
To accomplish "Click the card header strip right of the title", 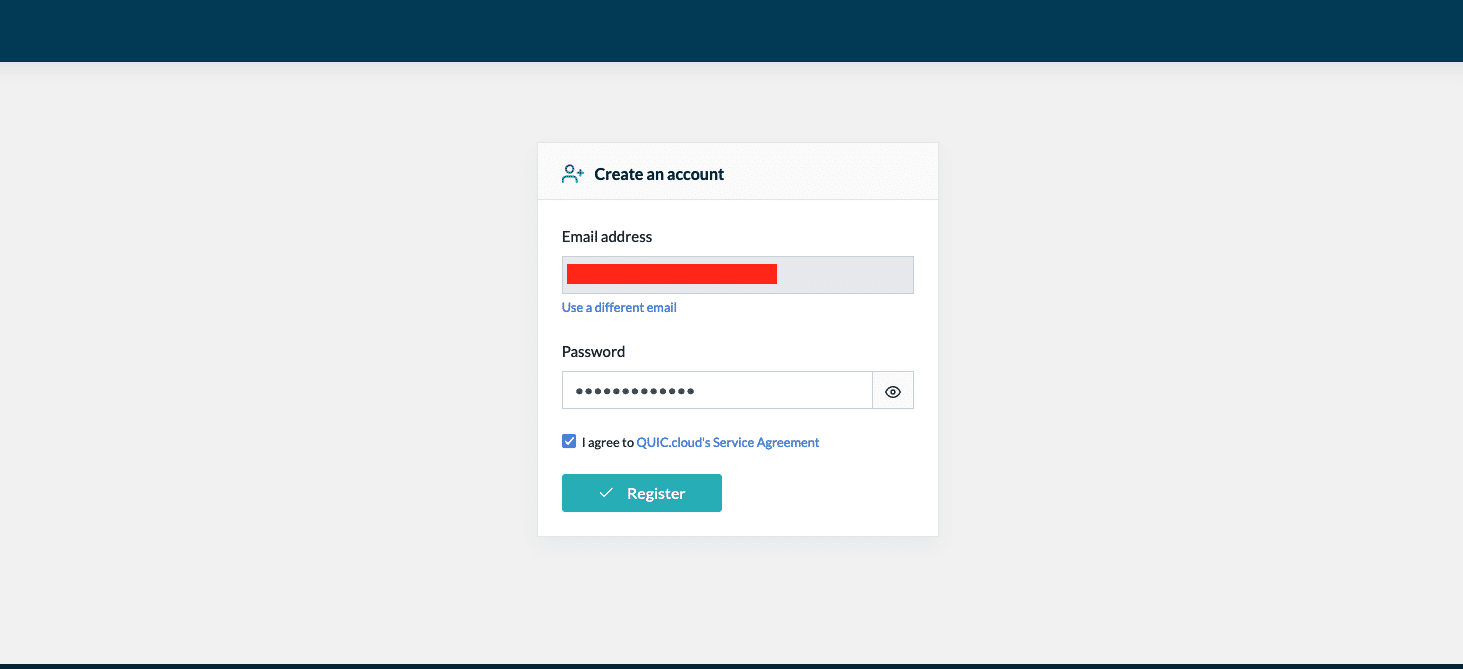I will pos(830,172).
